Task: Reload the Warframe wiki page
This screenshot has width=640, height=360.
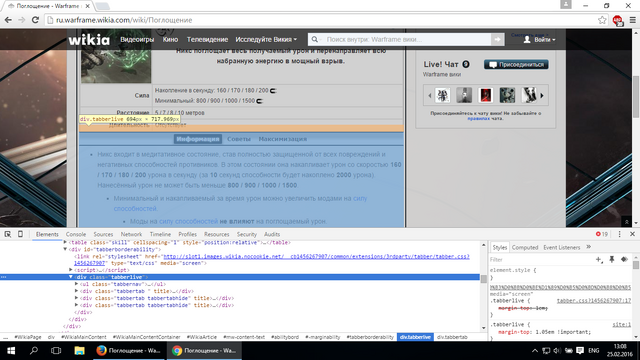Action: click(35, 20)
